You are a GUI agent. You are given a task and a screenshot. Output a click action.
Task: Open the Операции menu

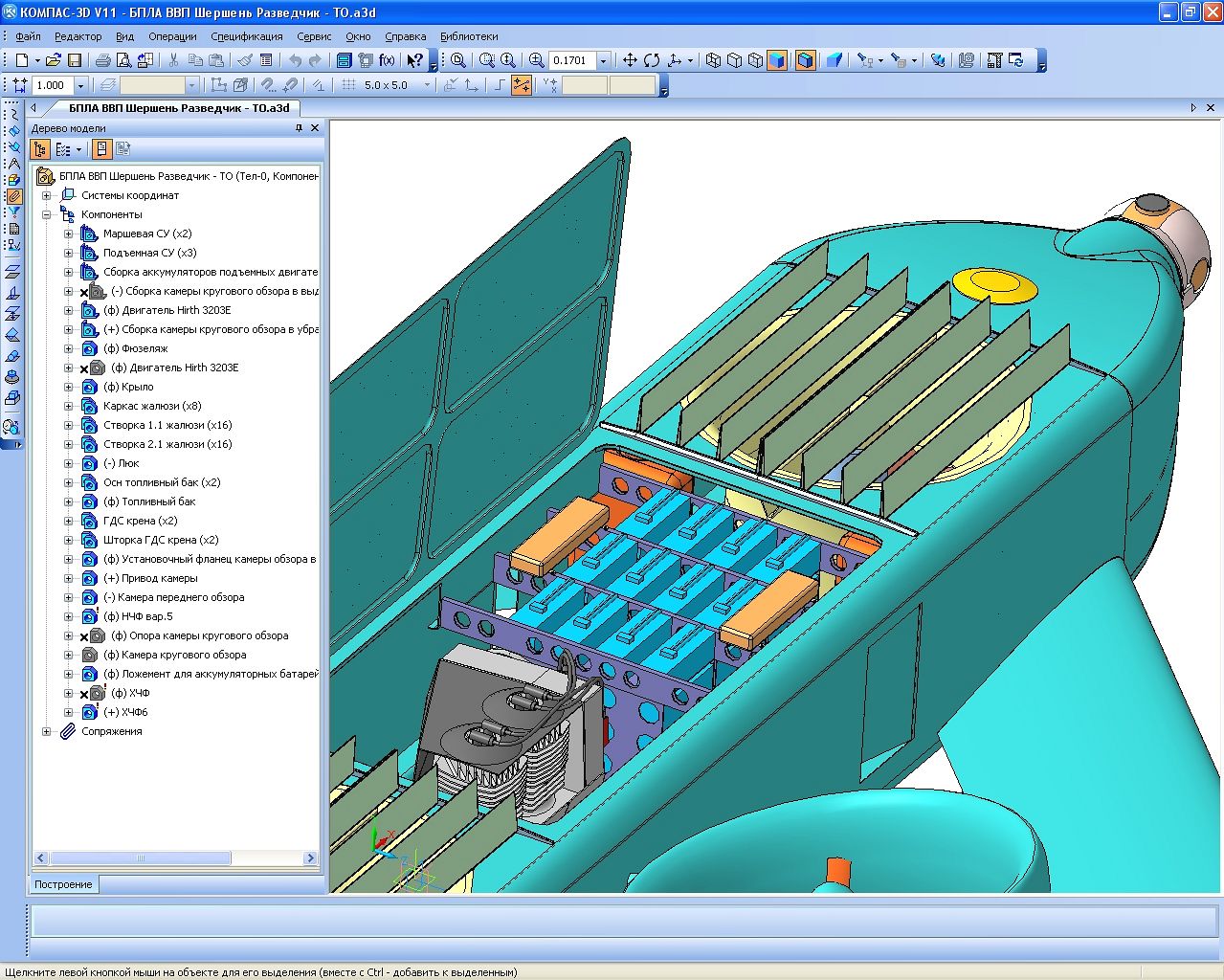coord(172,36)
